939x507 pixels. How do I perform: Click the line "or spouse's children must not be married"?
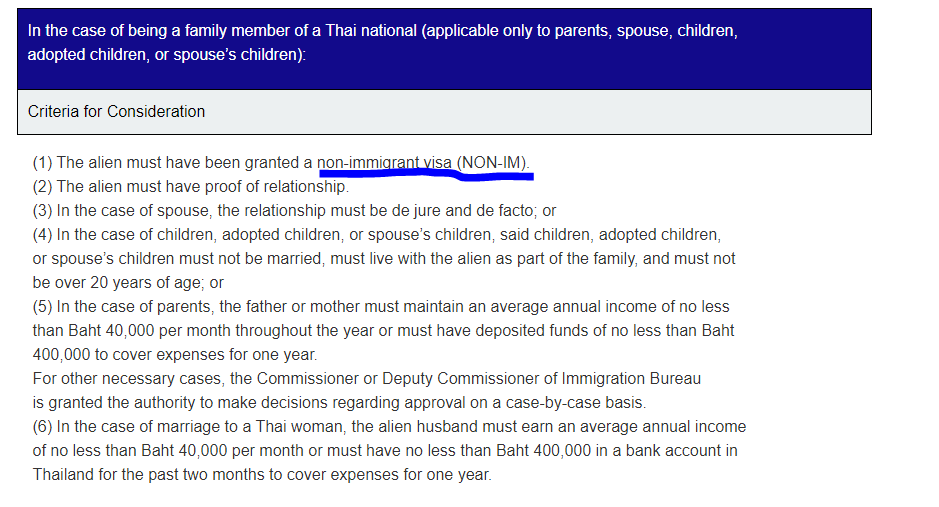pyautogui.click(x=383, y=258)
